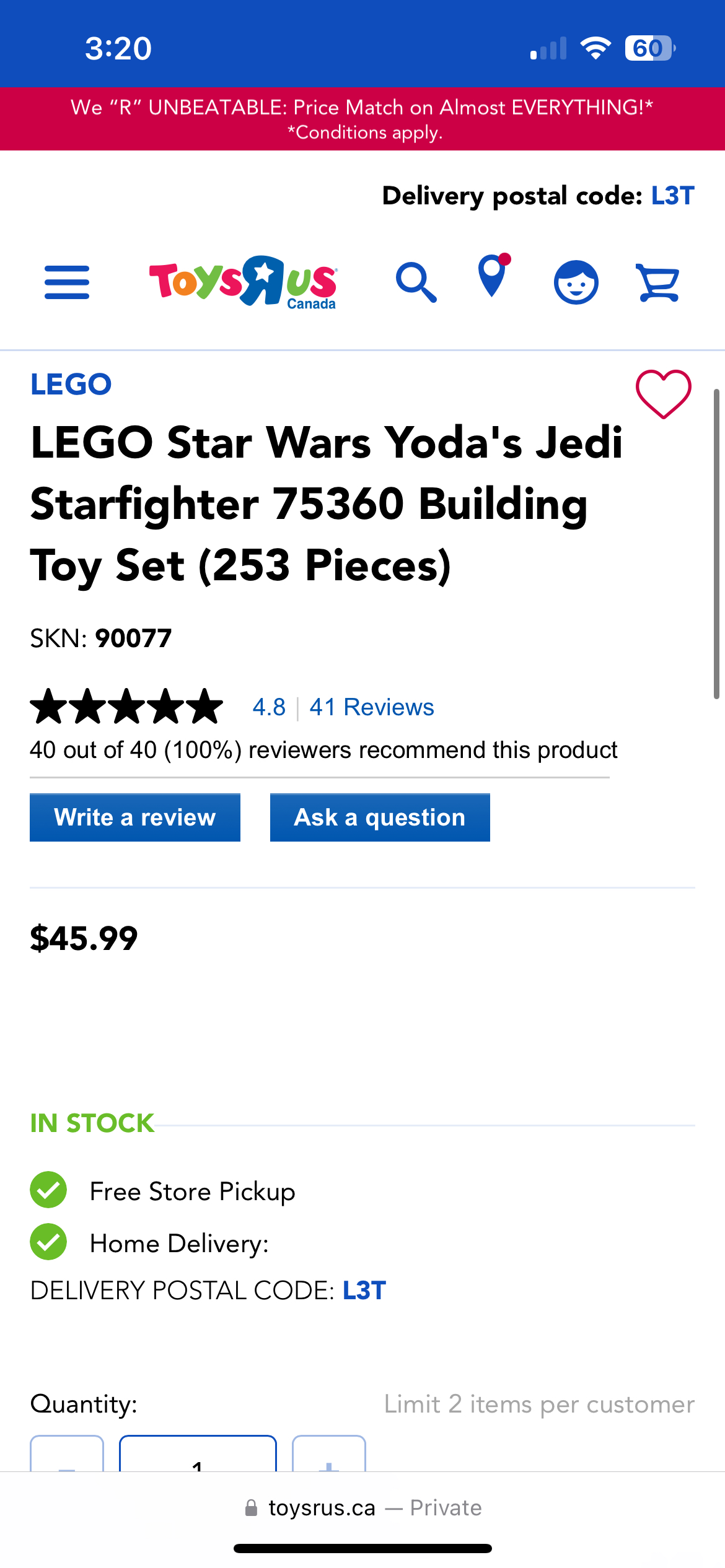Viewport: 725px width, 1568px height.
Task: Tap the five-star rating display
Action: (x=126, y=707)
